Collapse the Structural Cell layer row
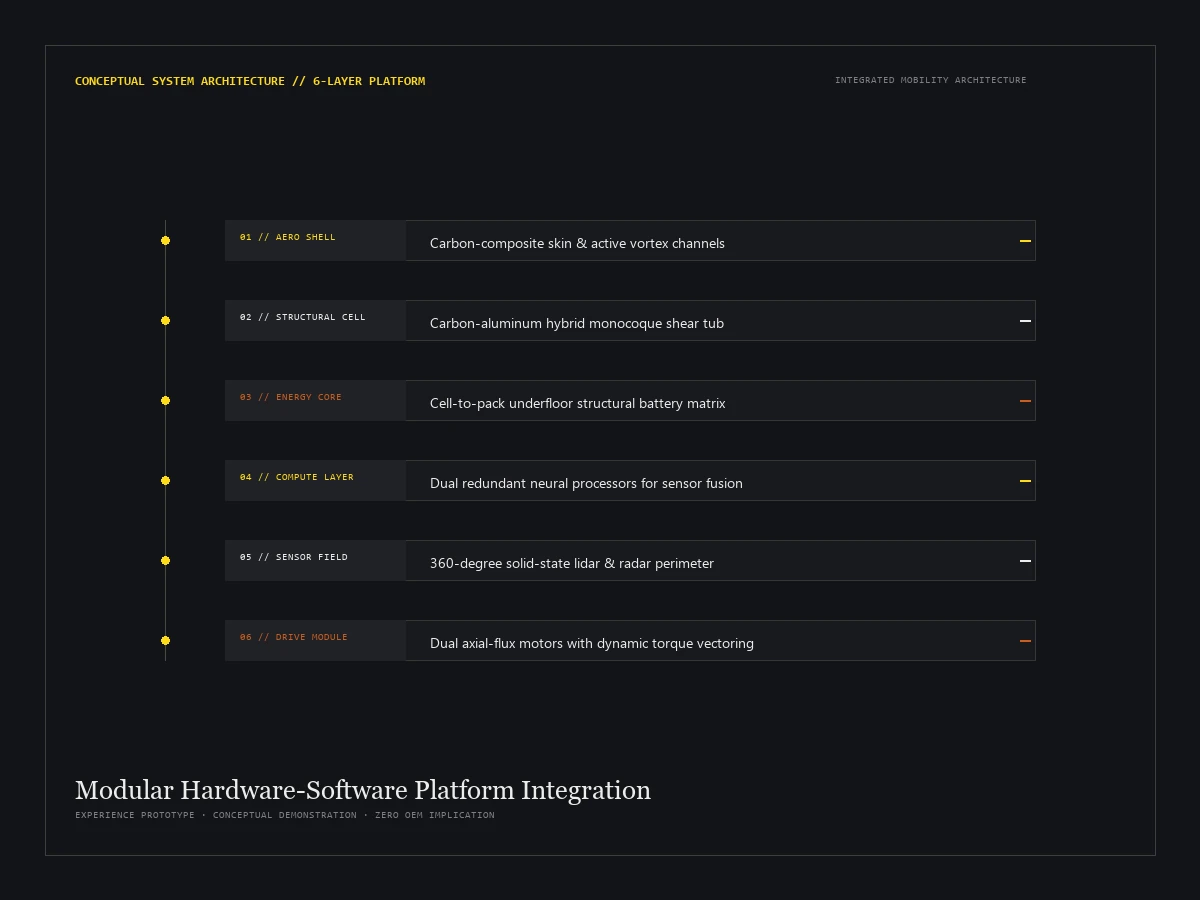Viewport: 1200px width, 900px height. pyautogui.click(x=1025, y=321)
